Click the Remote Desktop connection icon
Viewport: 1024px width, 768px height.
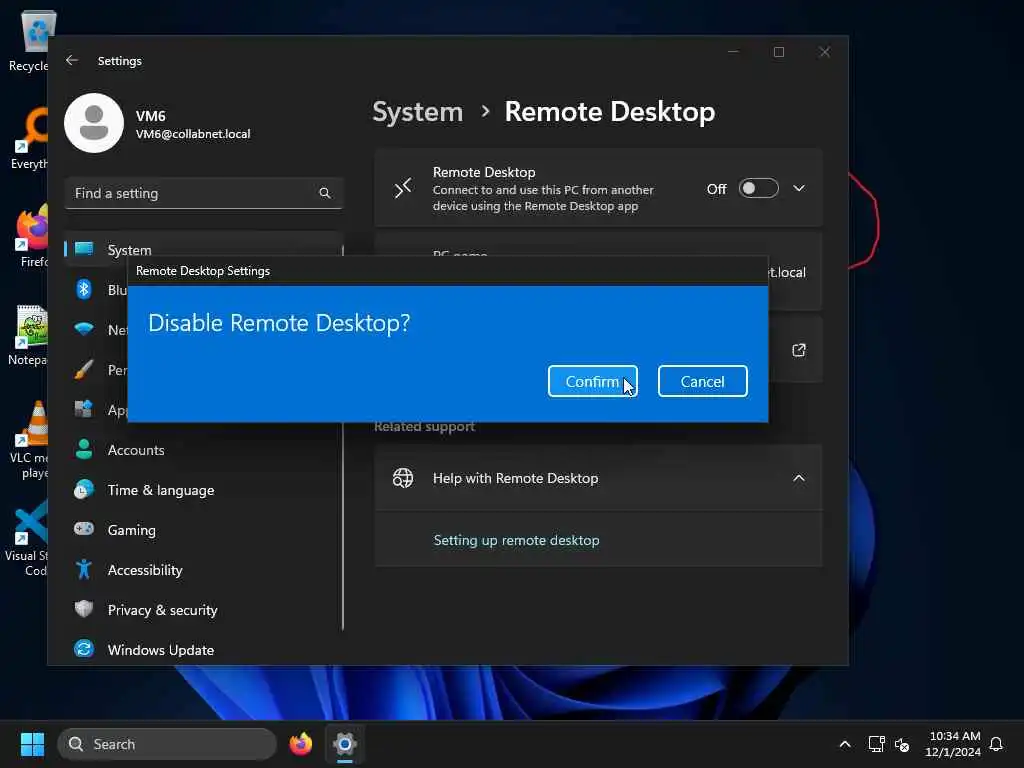403,189
